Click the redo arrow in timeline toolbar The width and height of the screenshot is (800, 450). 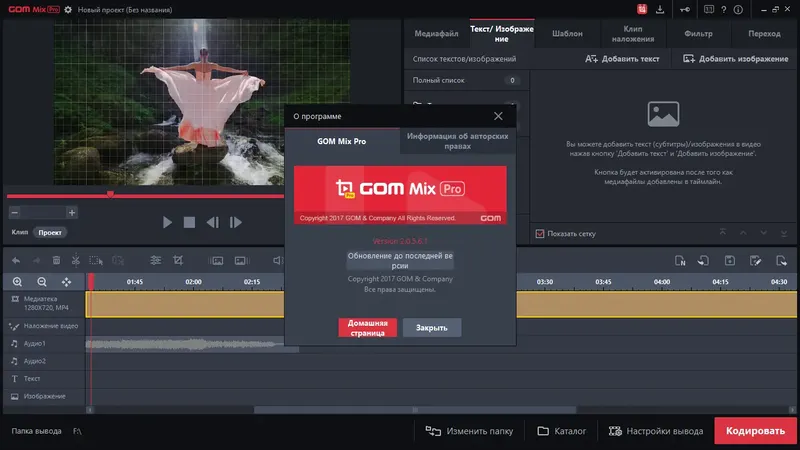coord(36,261)
